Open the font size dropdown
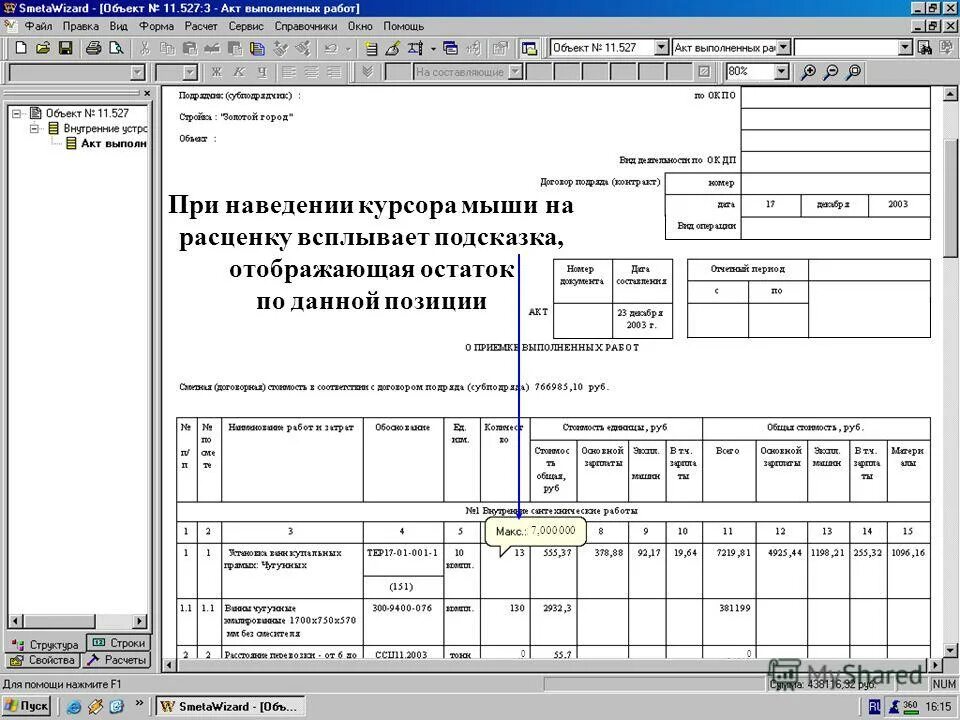The image size is (960, 720). click(x=190, y=72)
